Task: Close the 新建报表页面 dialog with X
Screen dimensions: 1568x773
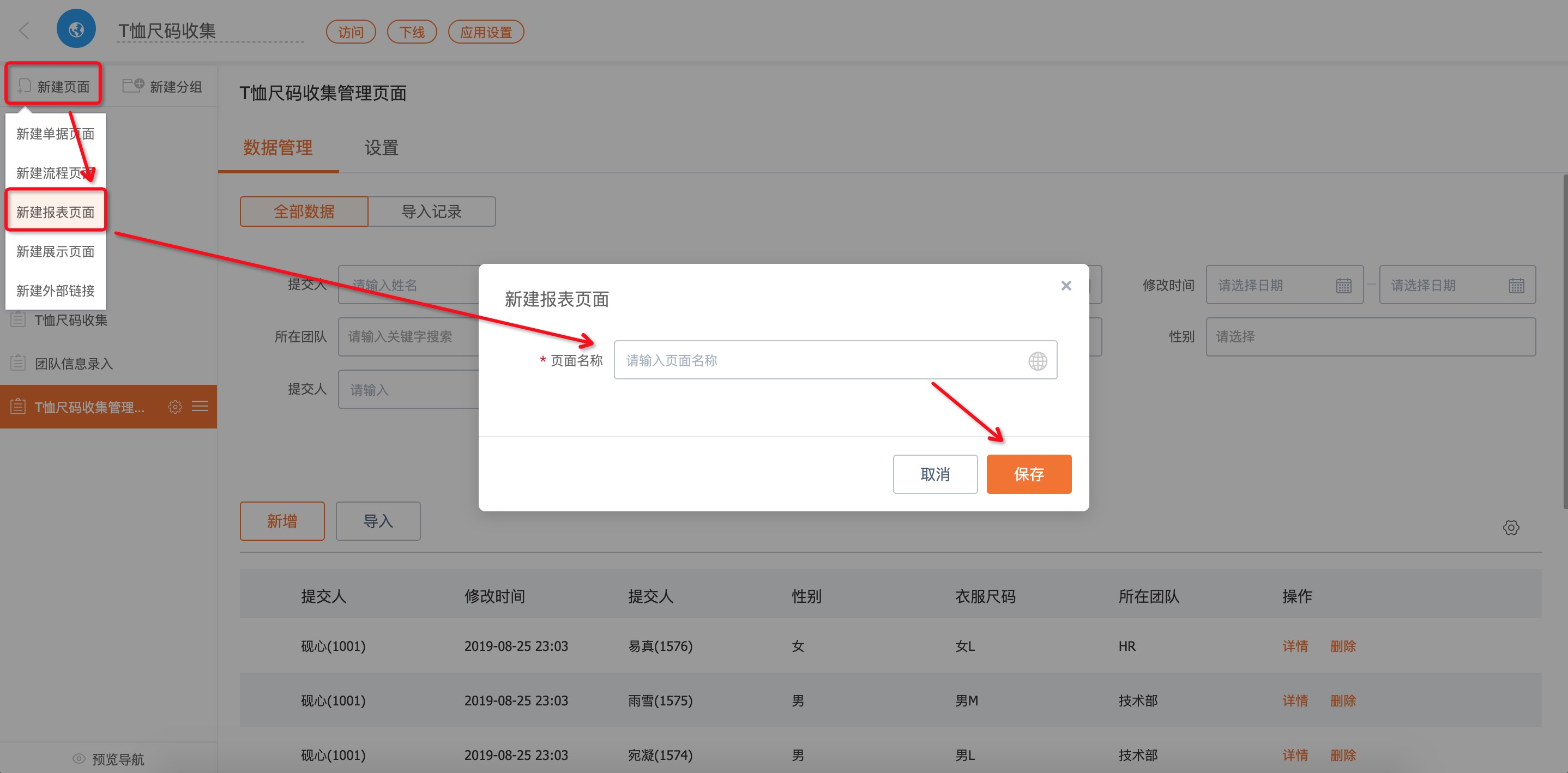Action: [1066, 286]
